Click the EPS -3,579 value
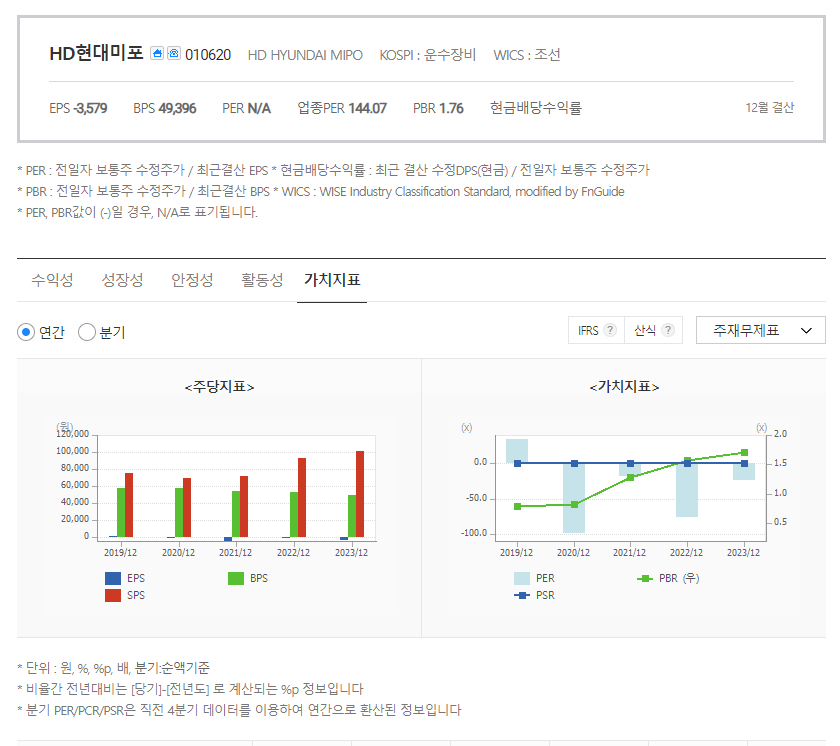The width and height of the screenshot is (840, 746). coord(78,108)
